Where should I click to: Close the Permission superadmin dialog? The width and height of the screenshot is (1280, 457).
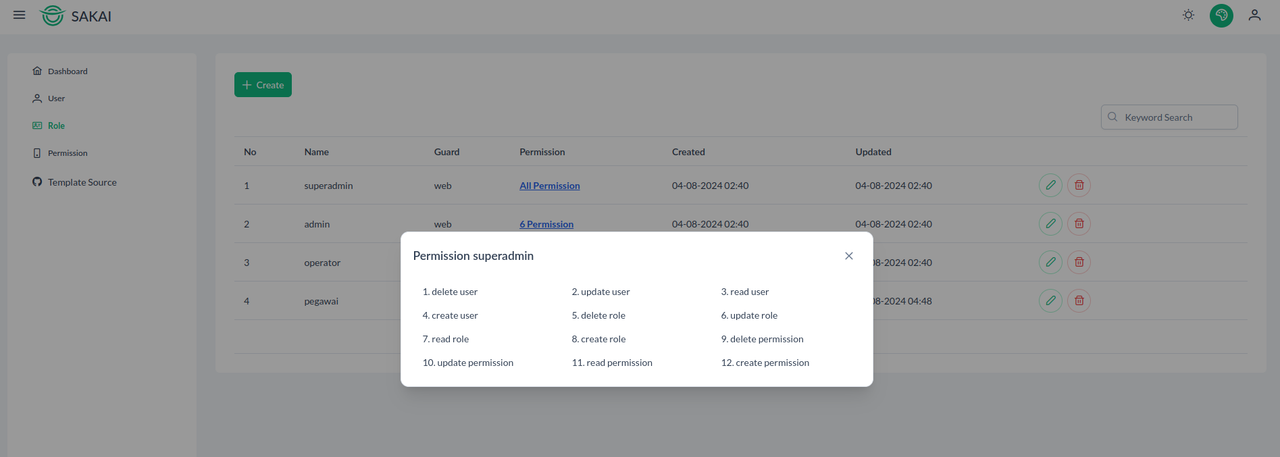(849, 256)
